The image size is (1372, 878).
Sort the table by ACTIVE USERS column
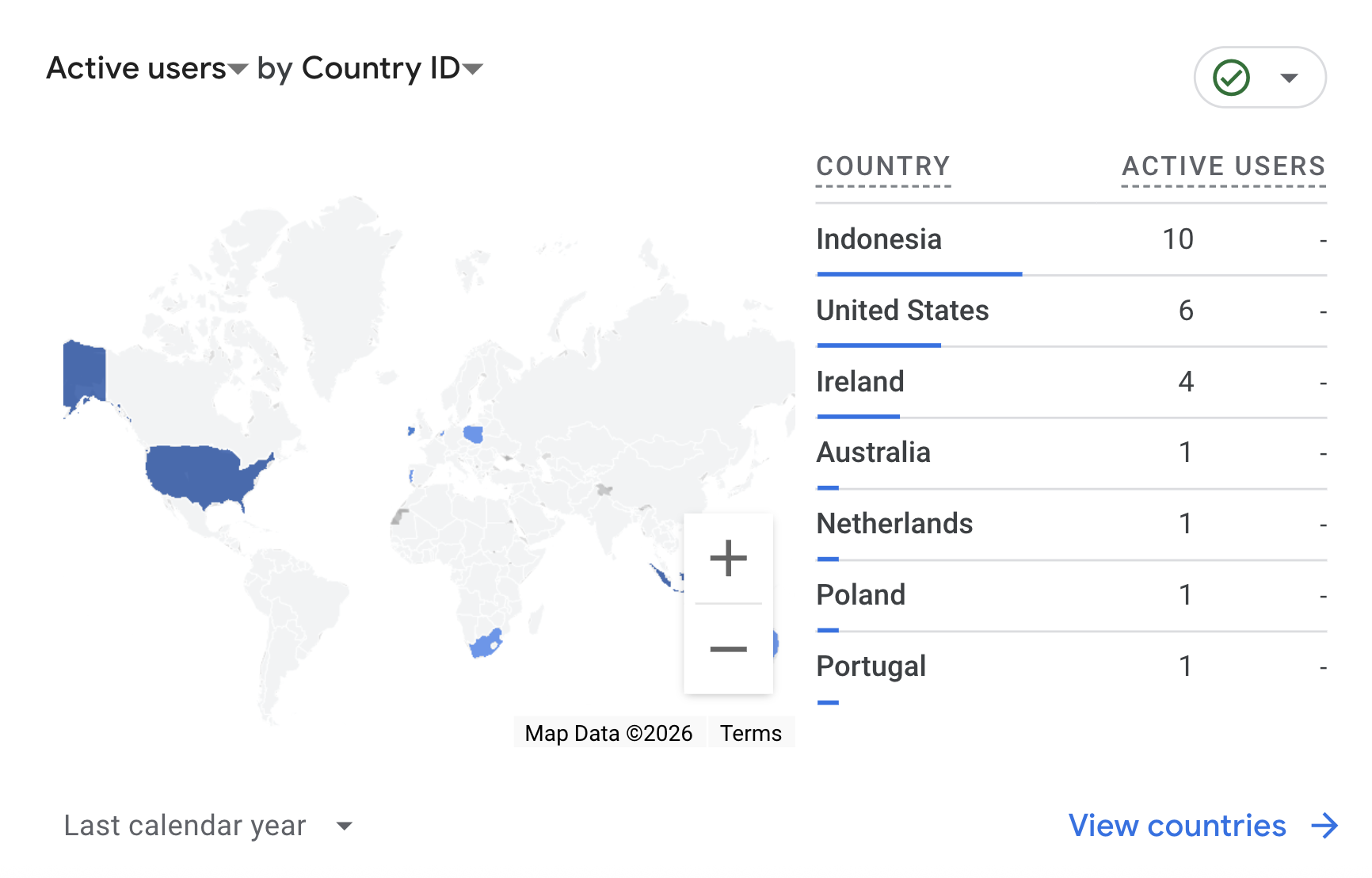tap(1223, 166)
